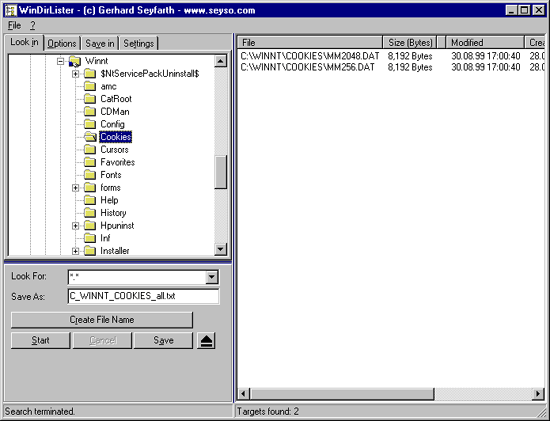Select the Fonts tree item label
This screenshot has width=550, height=421.
111,175
